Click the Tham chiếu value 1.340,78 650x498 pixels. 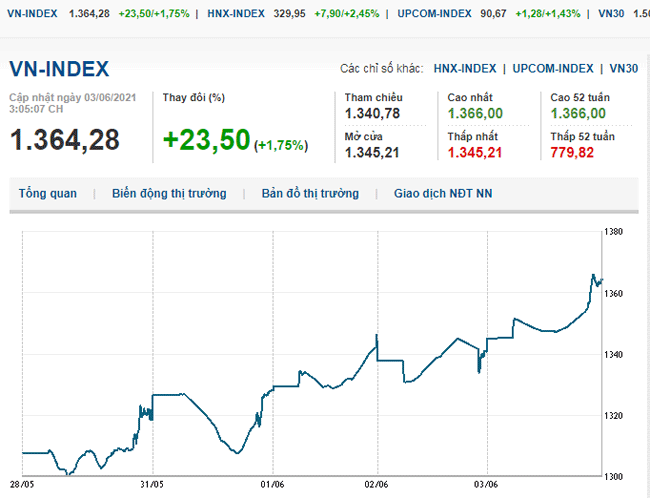pyautogui.click(x=372, y=113)
